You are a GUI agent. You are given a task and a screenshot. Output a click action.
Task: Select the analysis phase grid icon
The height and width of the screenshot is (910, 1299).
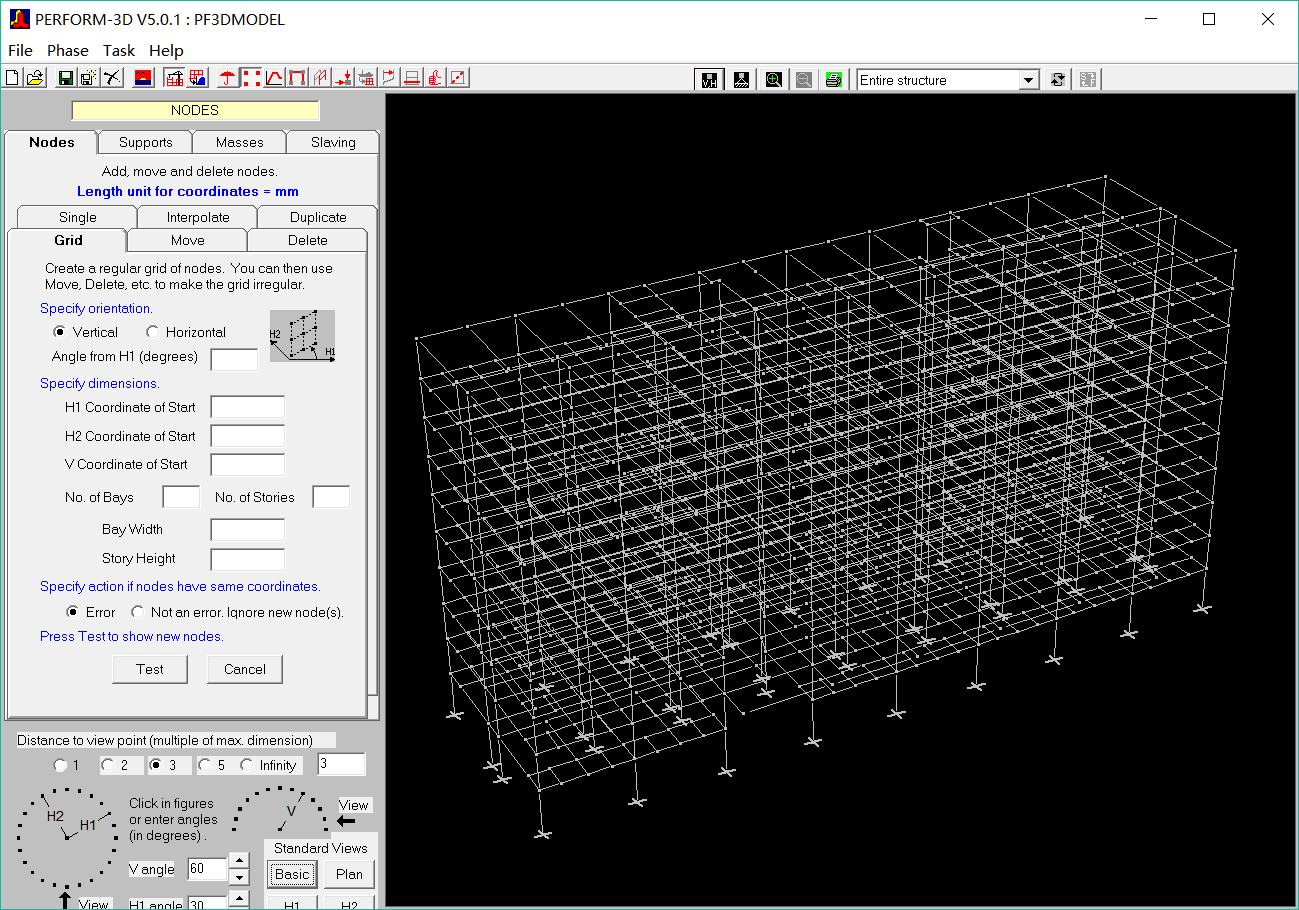197,78
